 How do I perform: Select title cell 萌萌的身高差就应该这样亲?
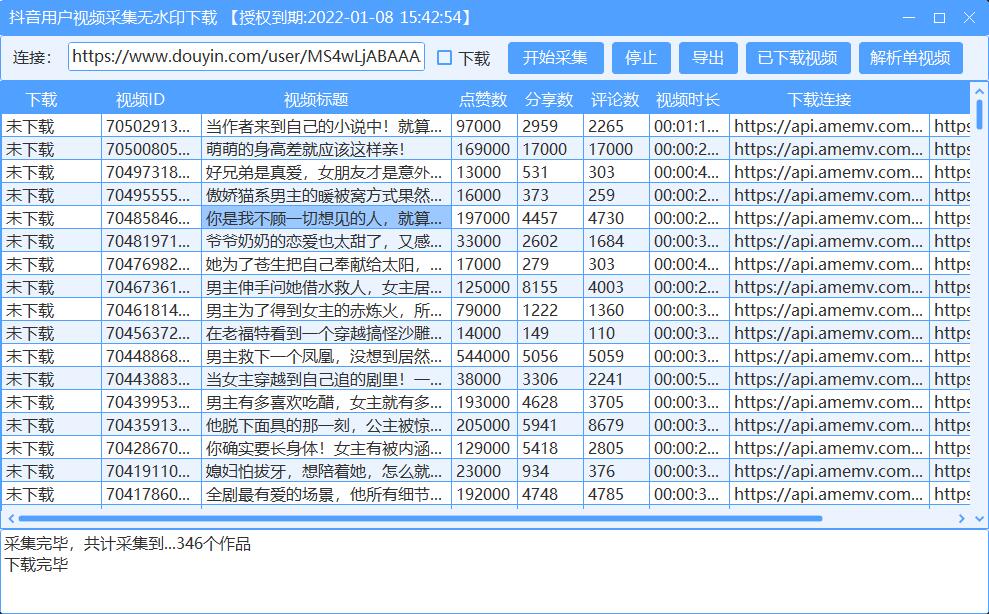326,149
